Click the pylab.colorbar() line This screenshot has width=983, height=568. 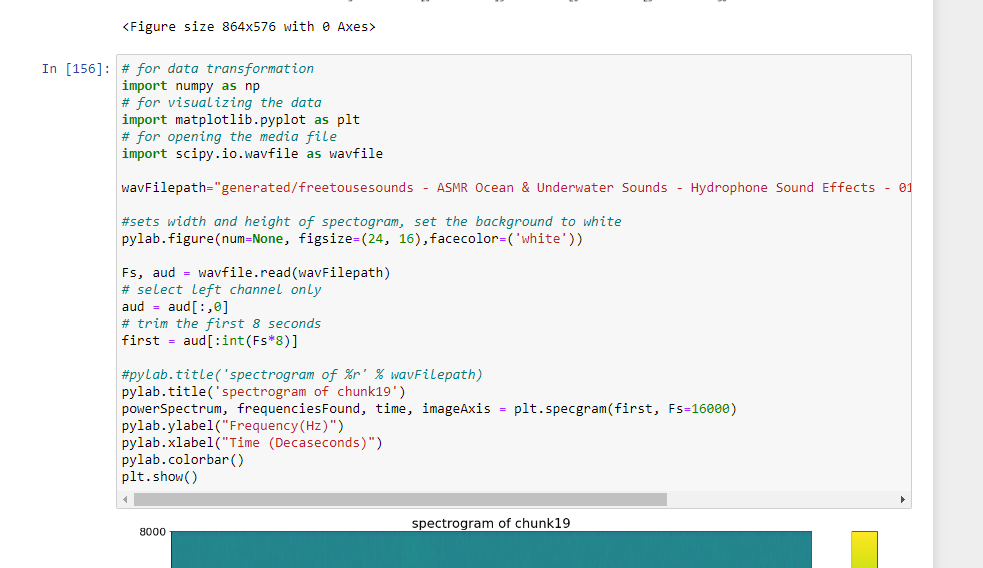coord(183,460)
